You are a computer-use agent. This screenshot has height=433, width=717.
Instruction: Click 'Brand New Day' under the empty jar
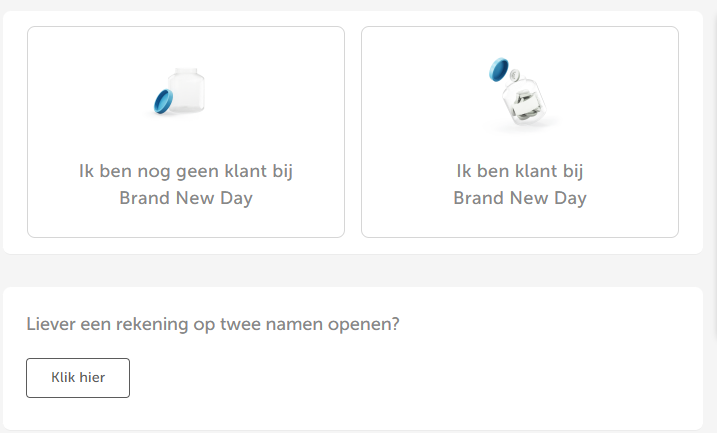[186, 198]
